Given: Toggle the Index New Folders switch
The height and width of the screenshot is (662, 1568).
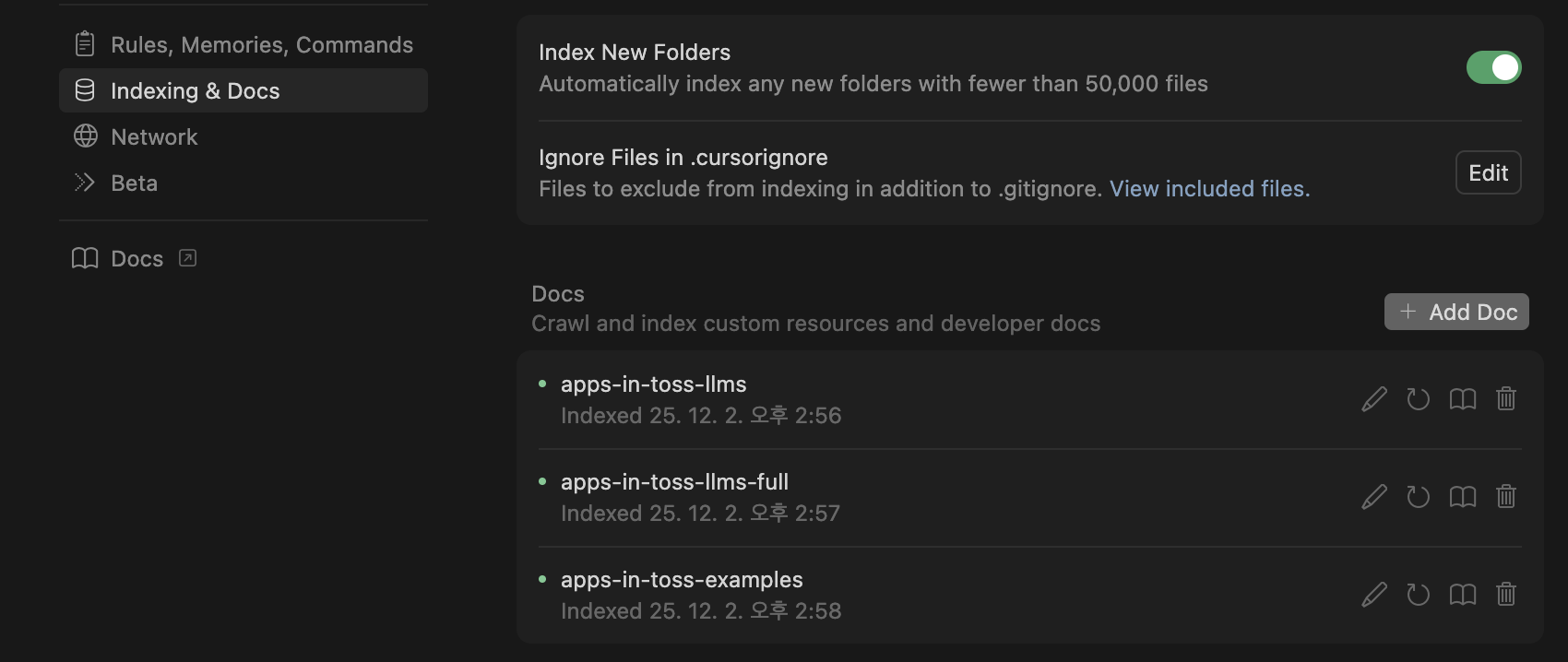Looking at the screenshot, I should pyautogui.click(x=1493, y=67).
